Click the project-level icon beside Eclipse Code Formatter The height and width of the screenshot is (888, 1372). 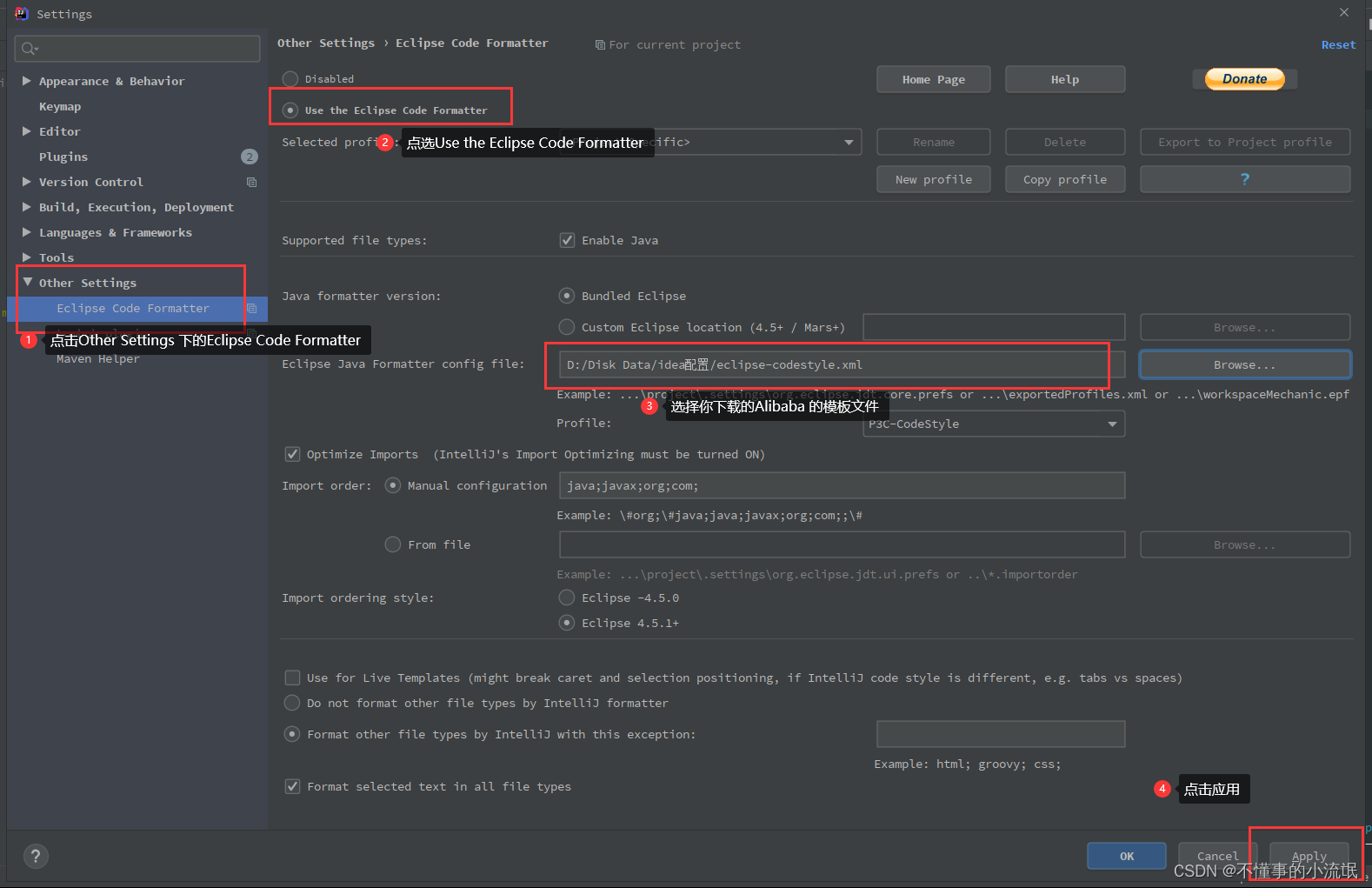coord(251,308)
